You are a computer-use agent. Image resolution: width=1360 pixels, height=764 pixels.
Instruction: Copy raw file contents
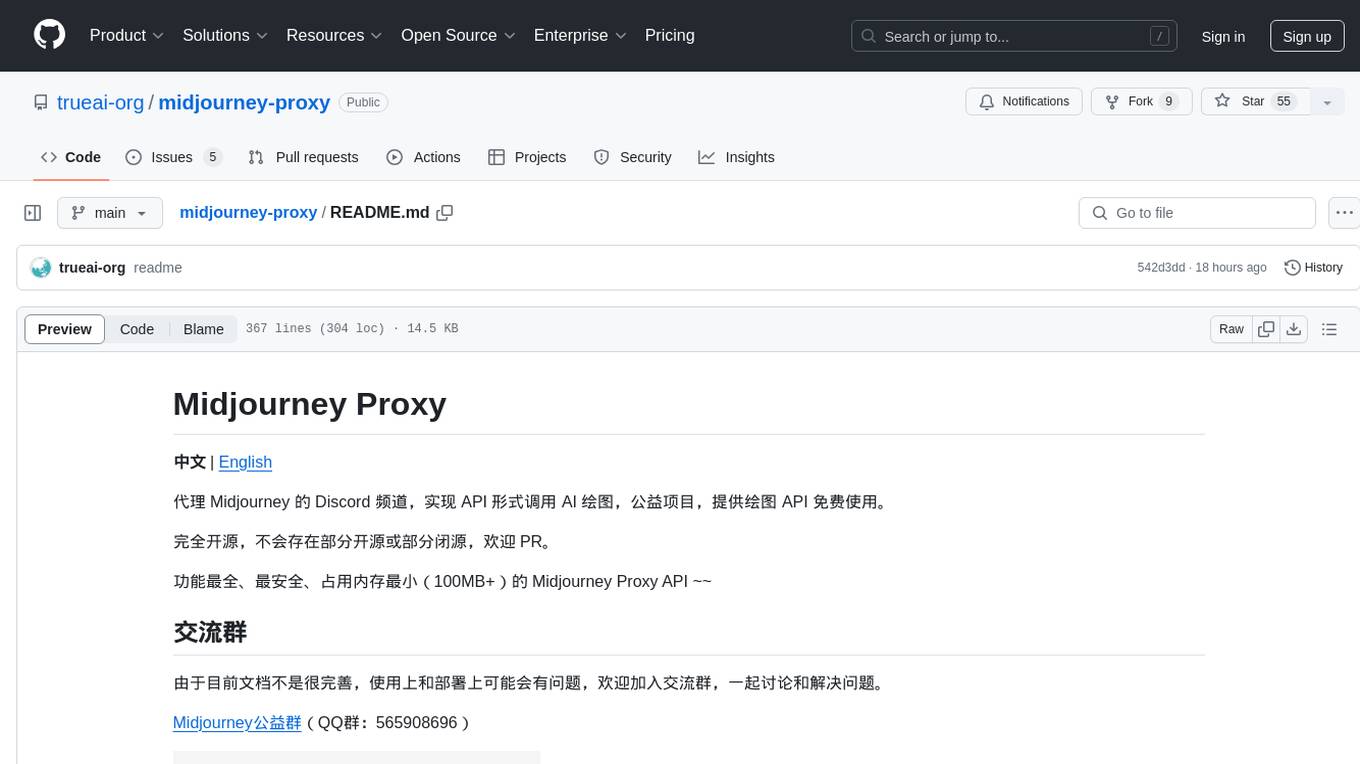pos(1266,329)
